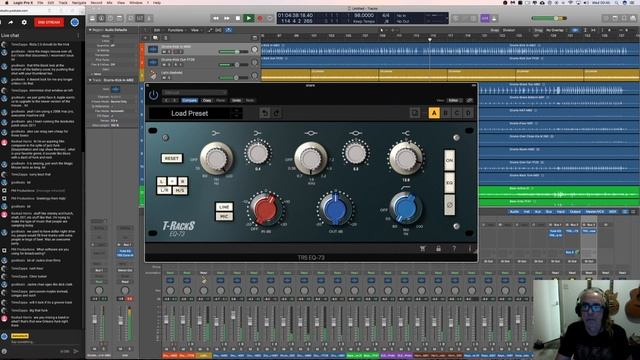Open the Mixer from control bar
640x360 pixels.
140,18
